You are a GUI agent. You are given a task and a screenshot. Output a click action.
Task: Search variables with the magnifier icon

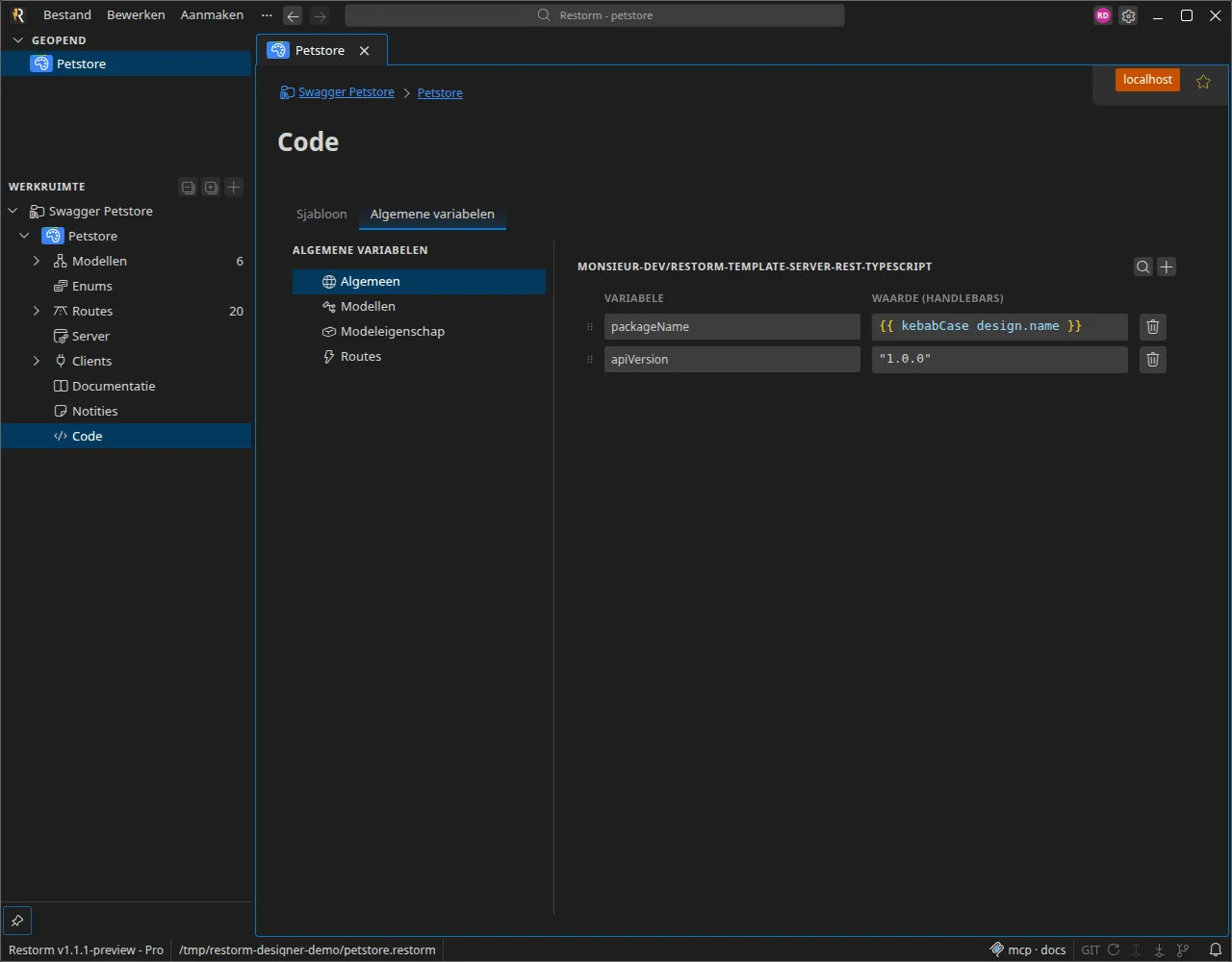point(1142,267)
